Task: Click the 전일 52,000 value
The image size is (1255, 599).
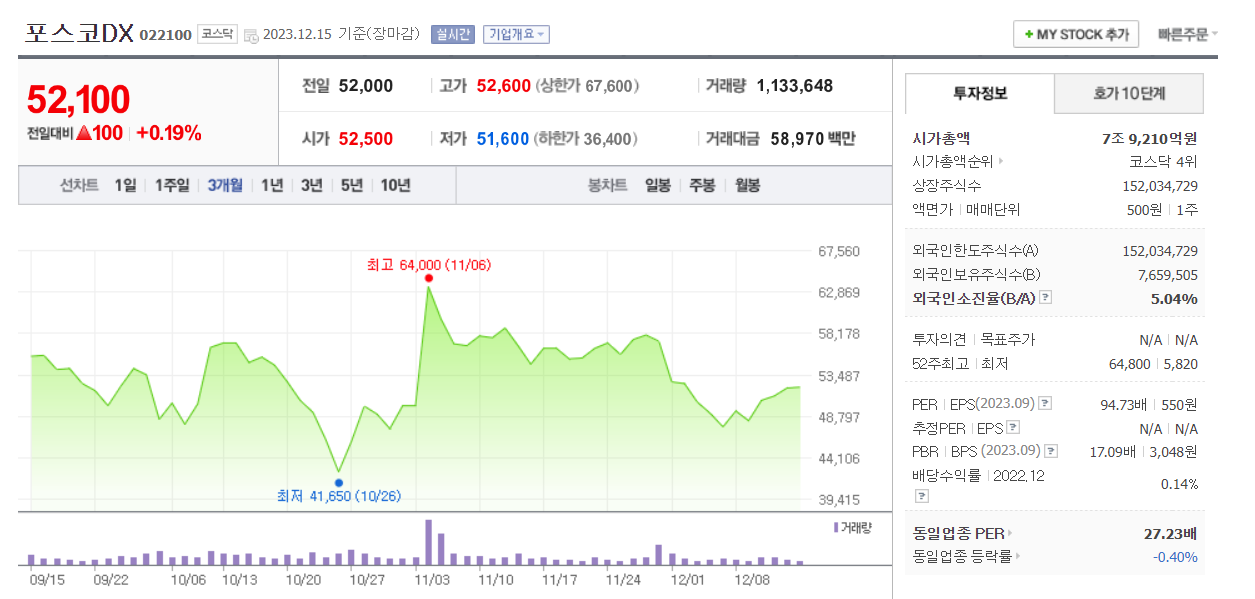Action: tap(366, 86)
